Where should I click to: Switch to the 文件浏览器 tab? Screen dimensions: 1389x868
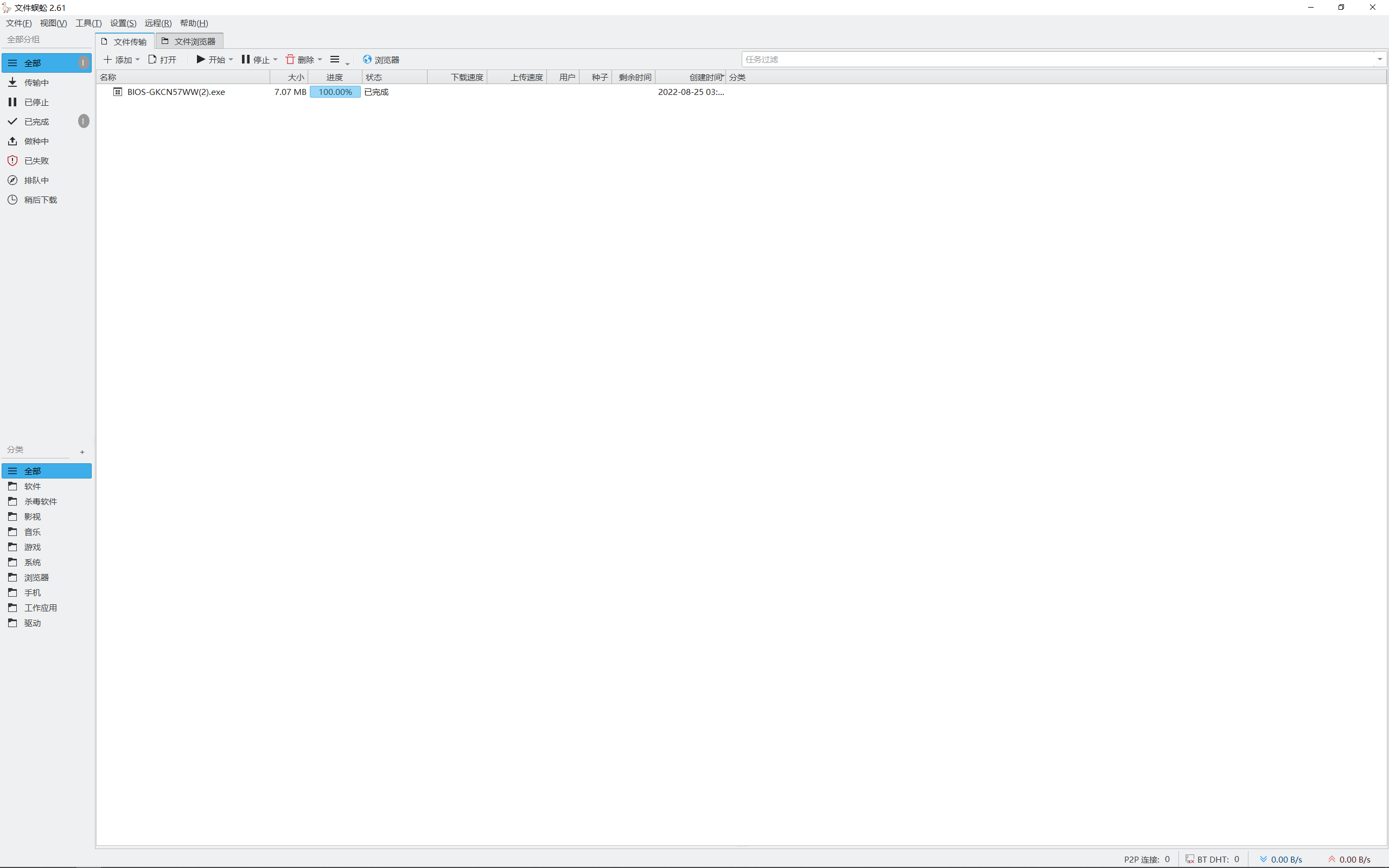coord(189,41)
